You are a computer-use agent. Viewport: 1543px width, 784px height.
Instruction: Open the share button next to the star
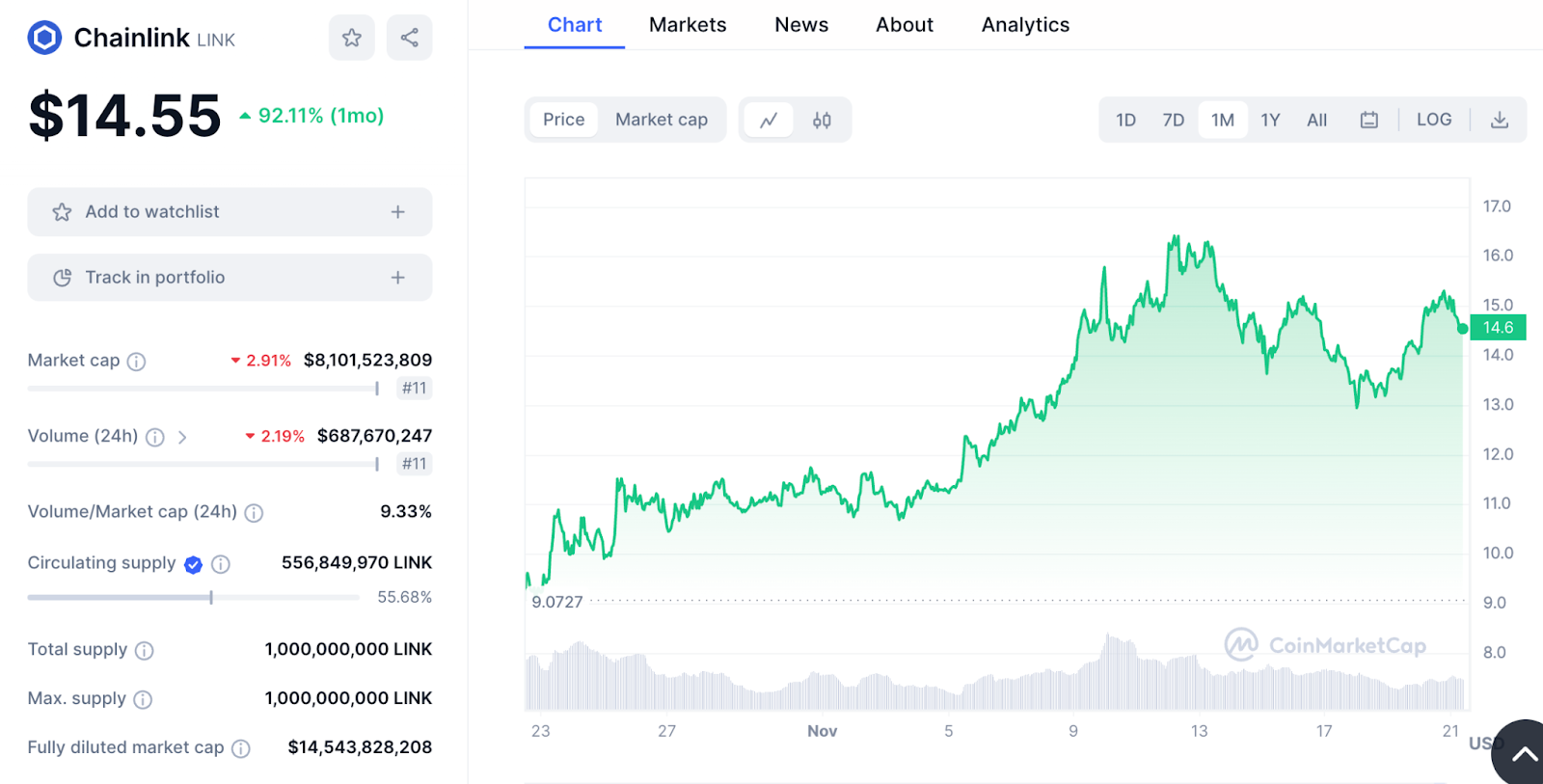pyautogui.click(x=410, y=38)
